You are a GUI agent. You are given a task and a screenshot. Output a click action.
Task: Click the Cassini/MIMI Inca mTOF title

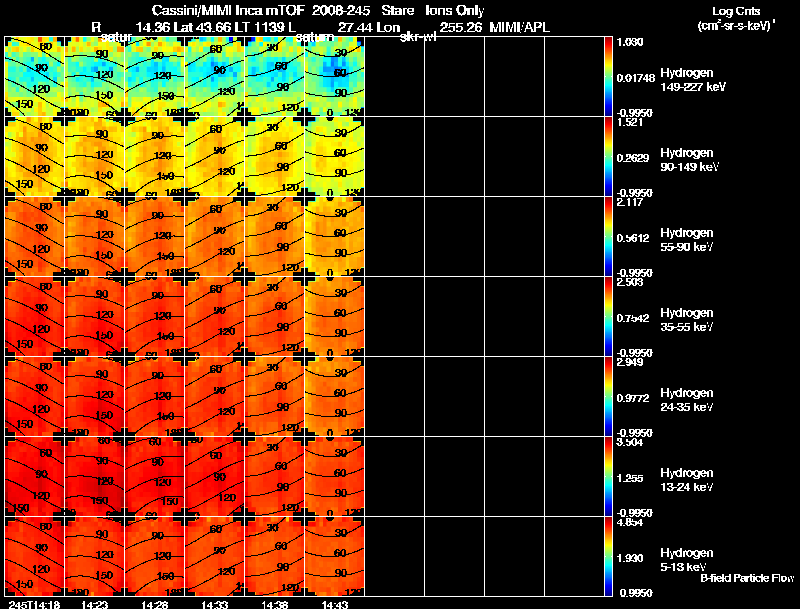coord(229,10)
